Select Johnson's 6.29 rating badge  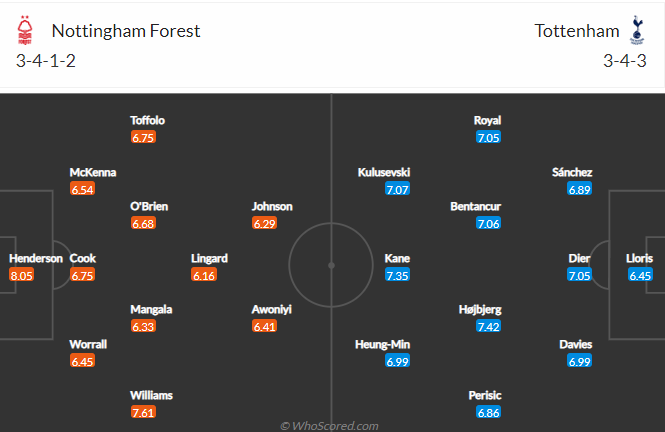[265, 223]
